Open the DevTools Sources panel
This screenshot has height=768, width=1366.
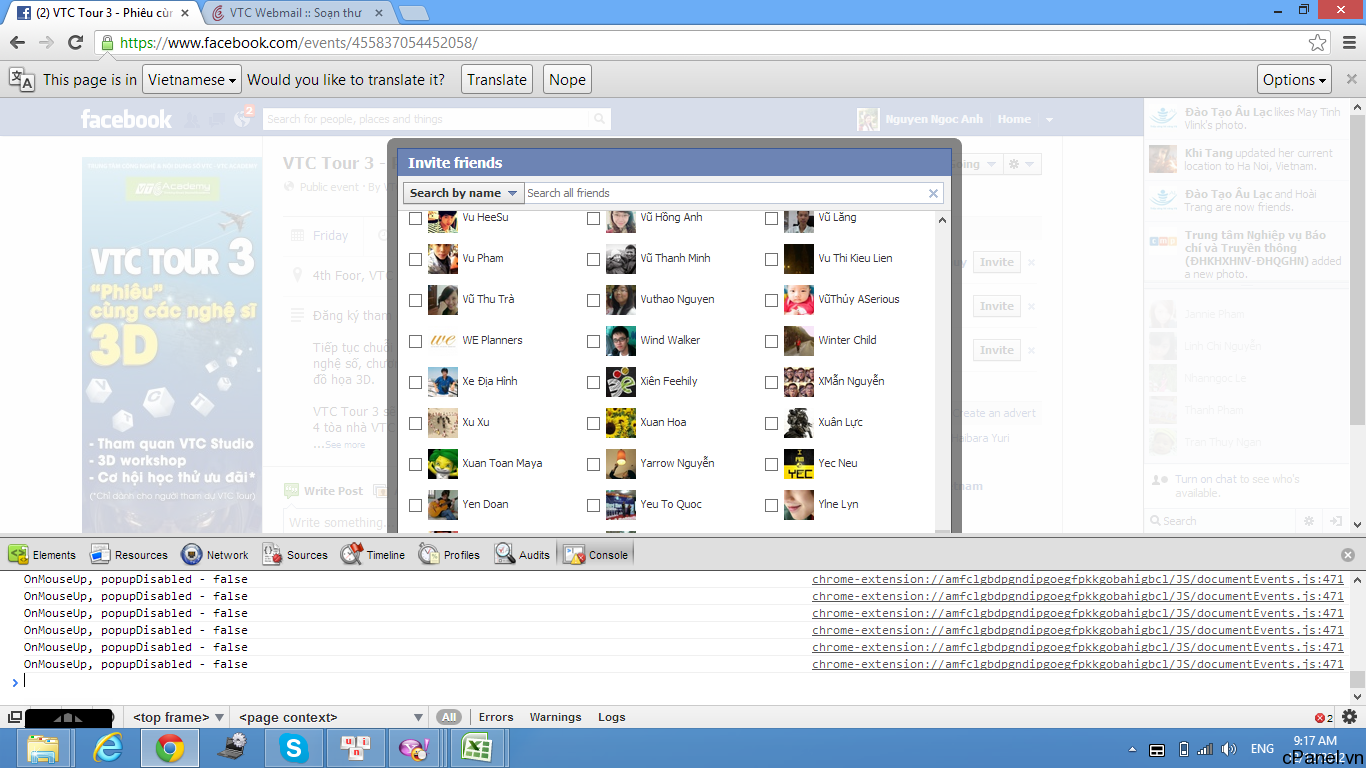tap(295, 554)
